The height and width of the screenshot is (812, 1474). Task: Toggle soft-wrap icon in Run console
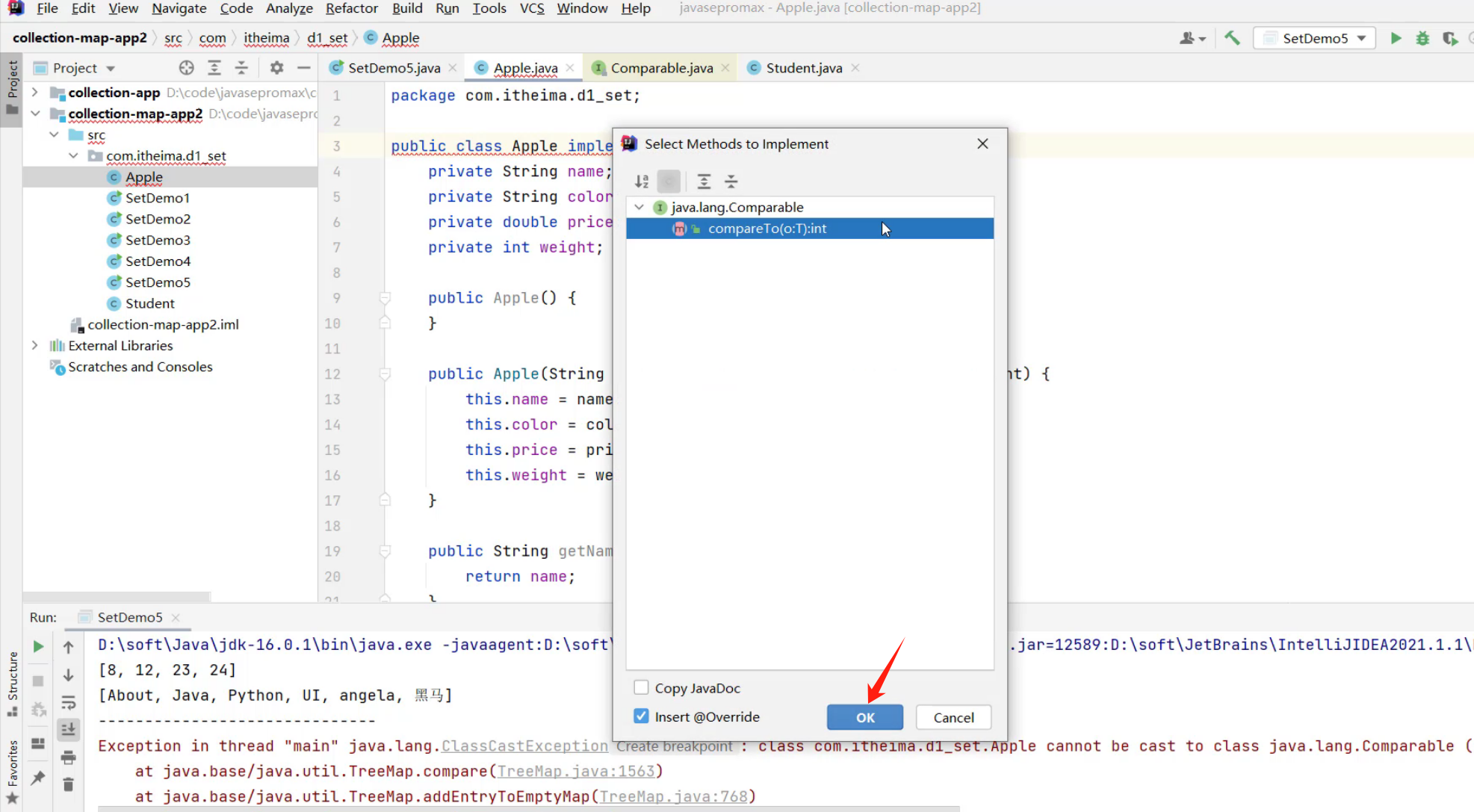68,702
